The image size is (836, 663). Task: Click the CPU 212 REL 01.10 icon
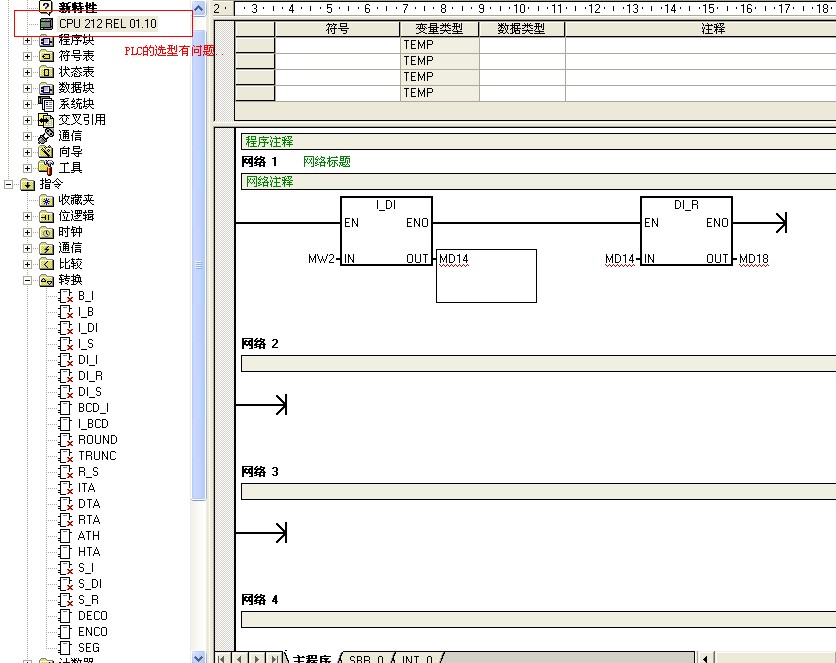(46, 23)
